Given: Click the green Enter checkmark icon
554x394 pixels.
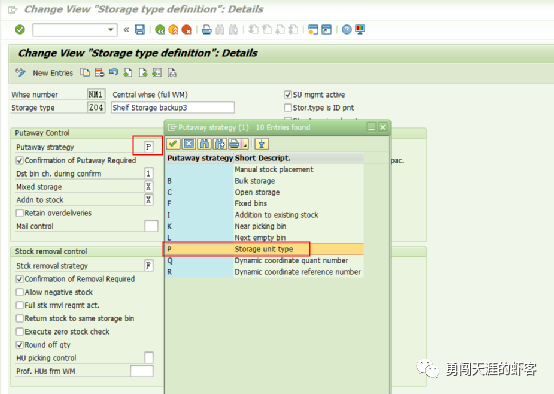Looking at the screenshot, I should (x=20, y=30).
